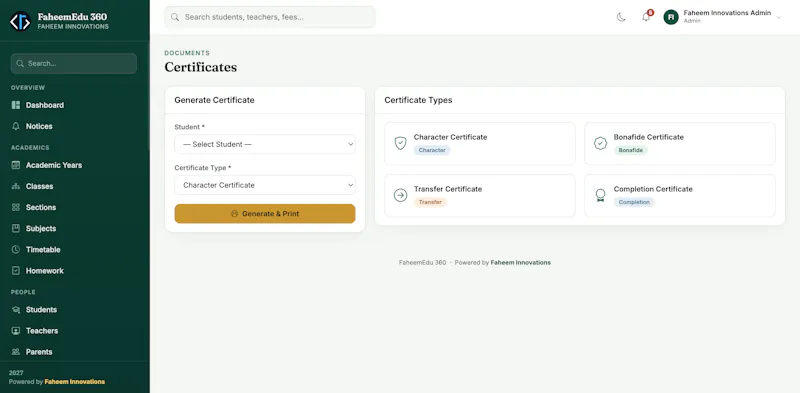Click the FaheemEdu 360 logo icon

(x=20, y=21)
